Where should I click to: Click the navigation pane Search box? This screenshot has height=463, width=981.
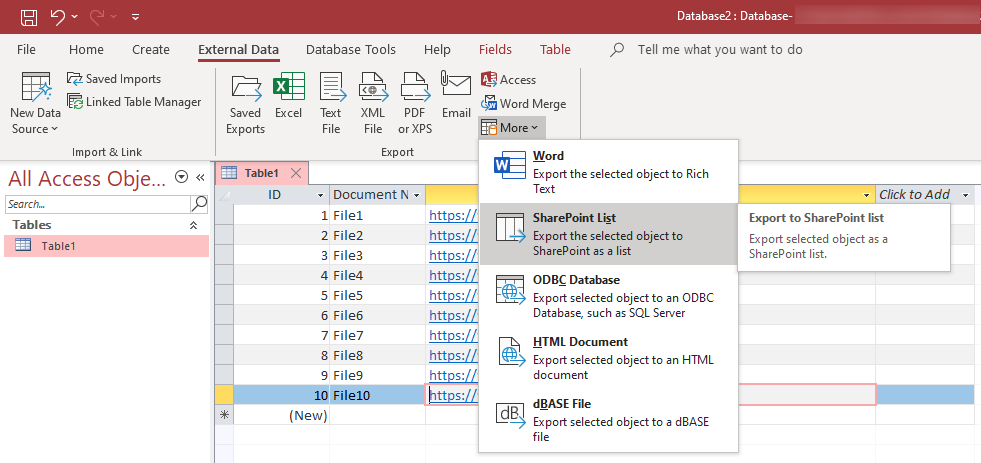(96, 204)
